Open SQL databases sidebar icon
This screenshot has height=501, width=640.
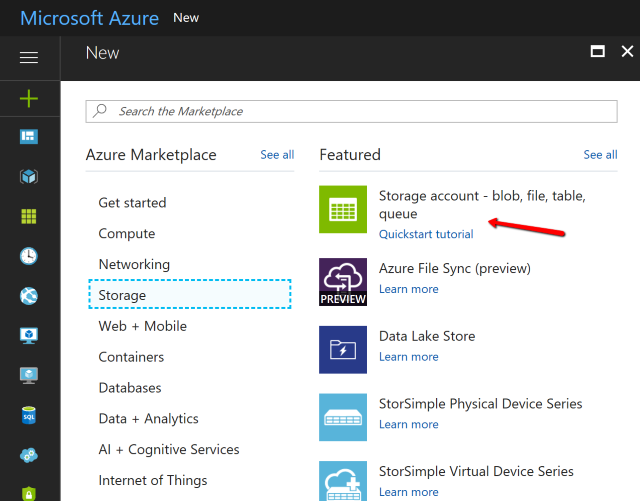(29, 415)
